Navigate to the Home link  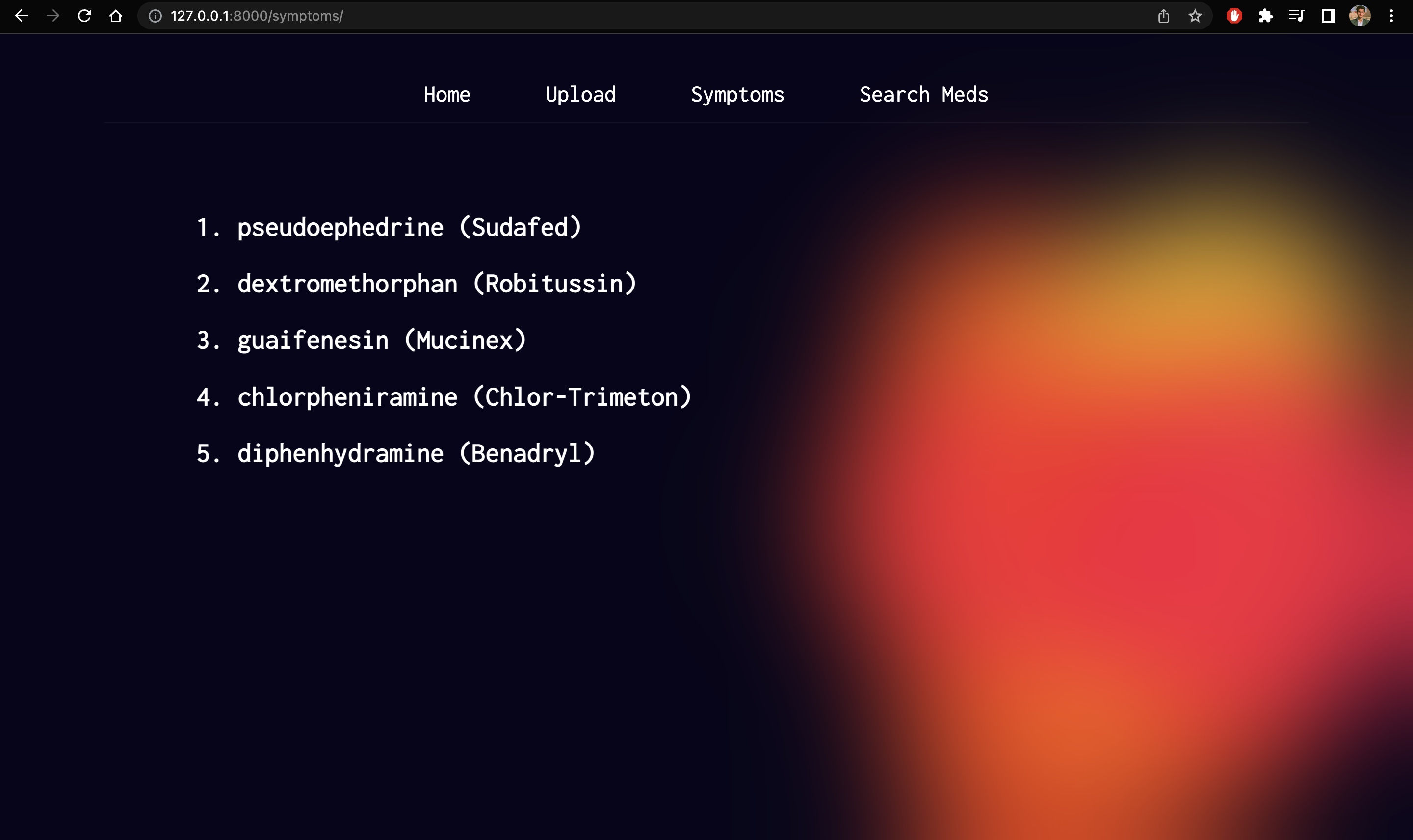(x=446, y=95)
